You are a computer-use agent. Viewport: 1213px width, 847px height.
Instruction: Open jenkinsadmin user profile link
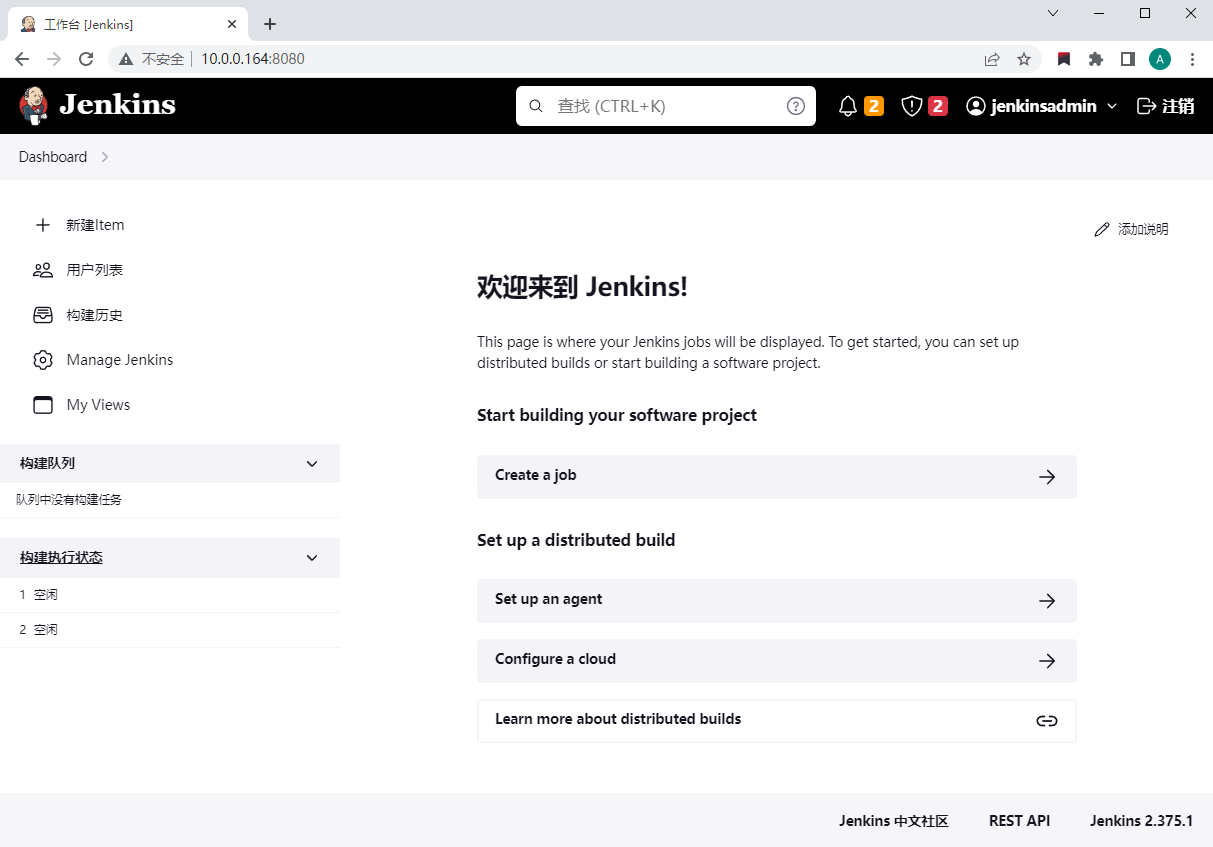(x=1031, y=106)
